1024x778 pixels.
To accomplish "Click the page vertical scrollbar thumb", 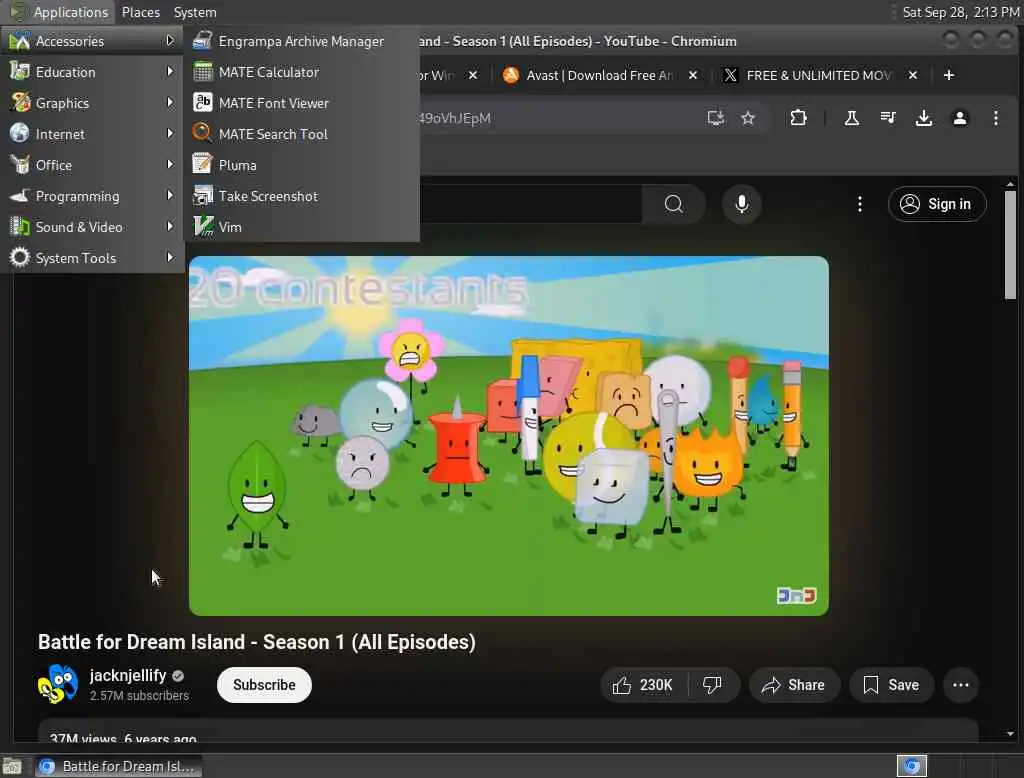I will point(1010,245).
